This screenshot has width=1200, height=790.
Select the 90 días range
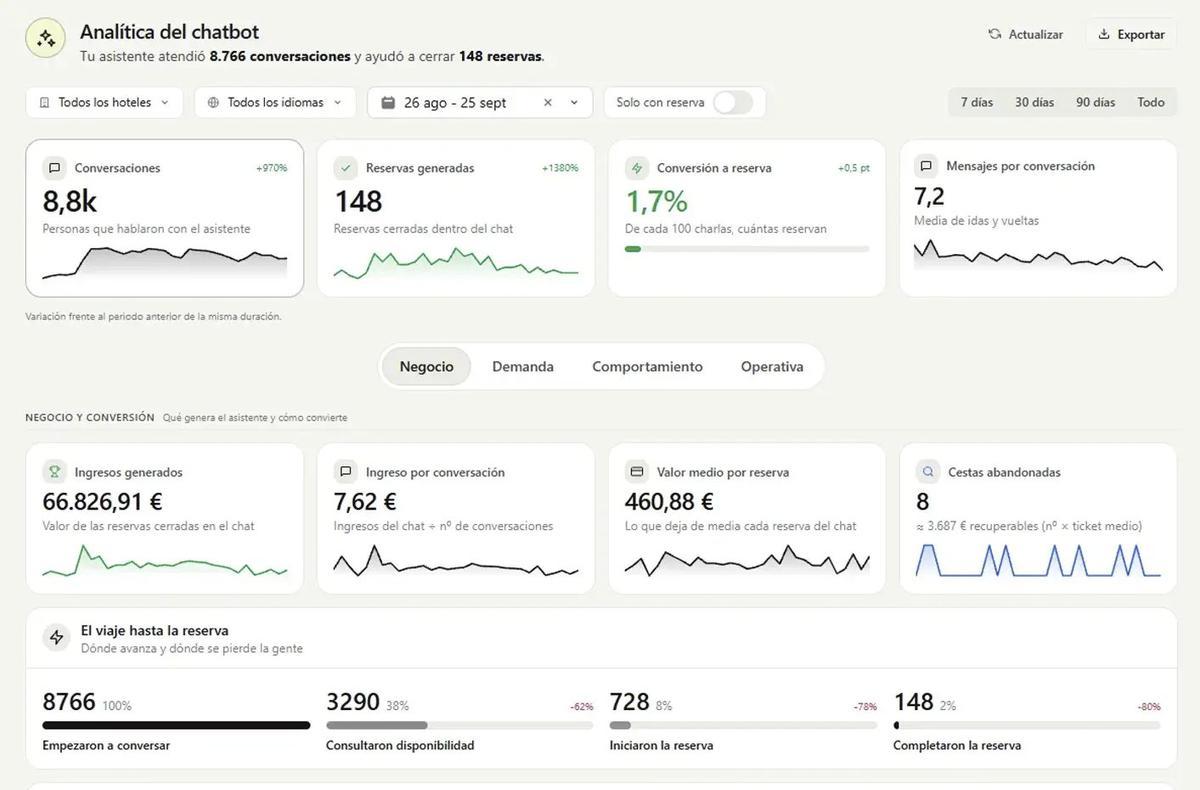point(1096,102)
